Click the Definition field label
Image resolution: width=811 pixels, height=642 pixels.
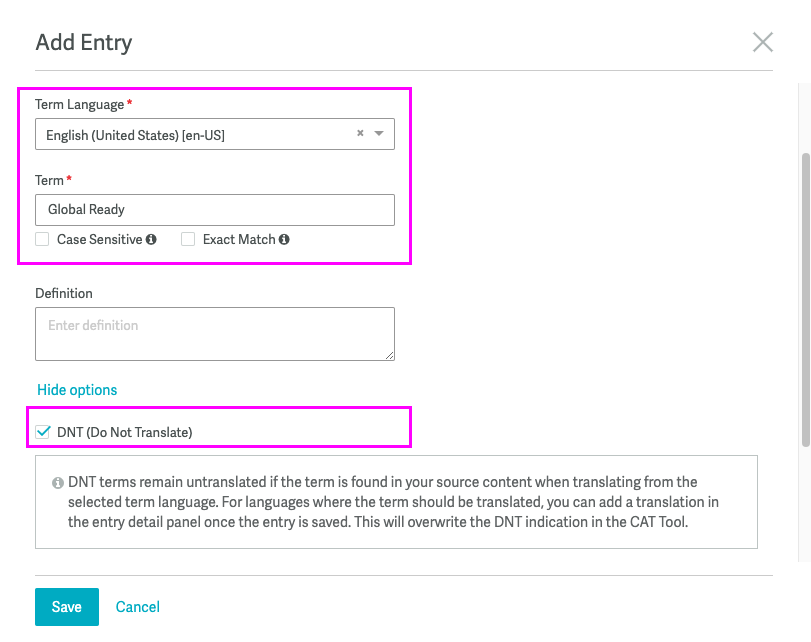pyautogui.click(x=64, y=293)
